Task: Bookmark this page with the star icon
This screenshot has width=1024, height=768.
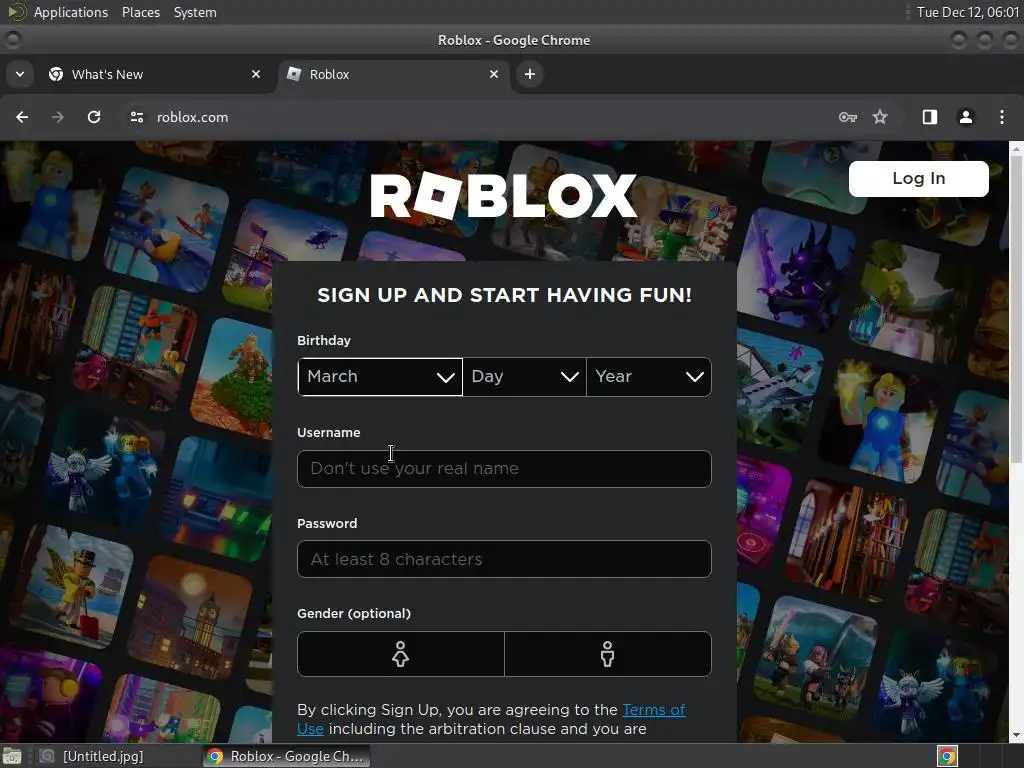Action: point(880,117)
